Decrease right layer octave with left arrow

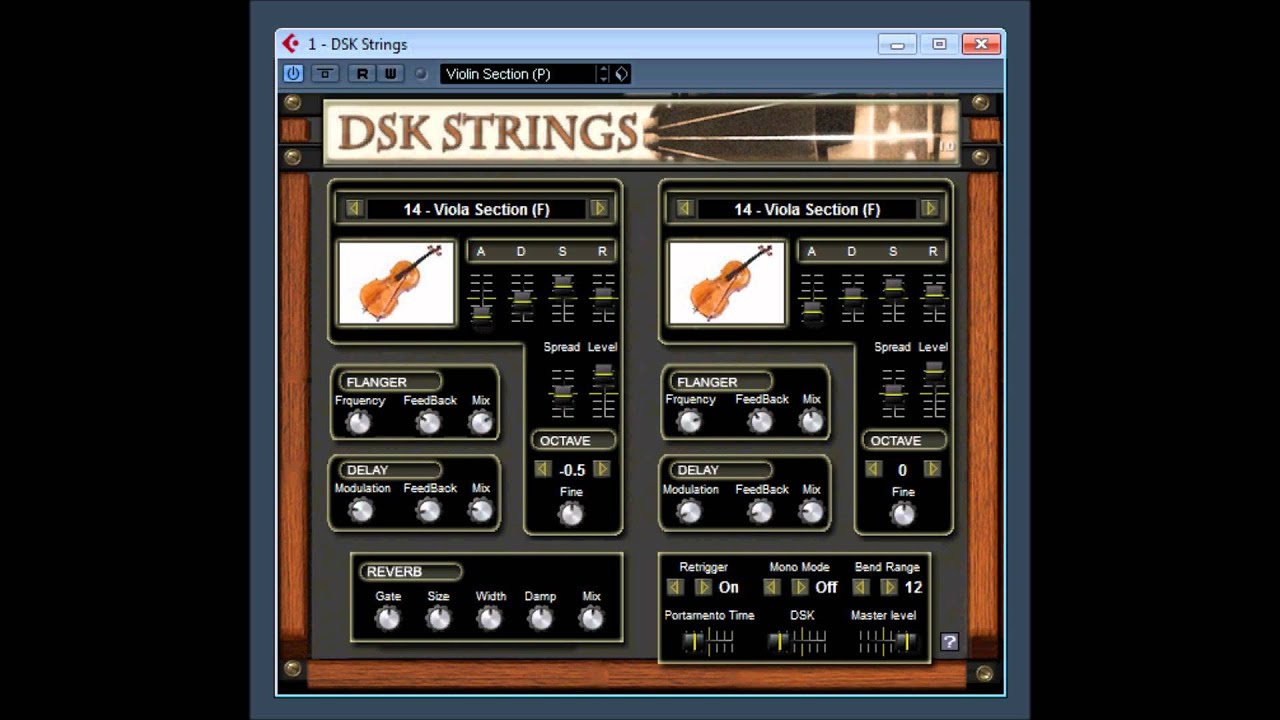pos(873,469)
